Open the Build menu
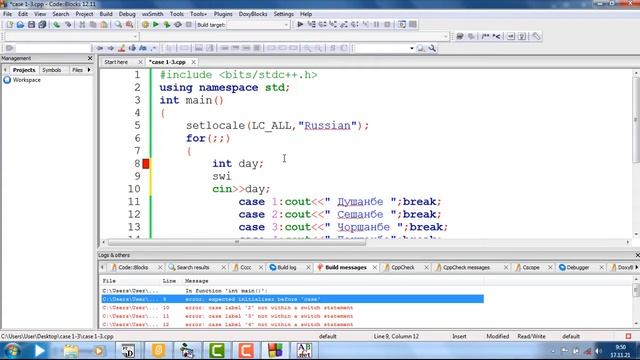 pyautogui.click(x=106, y=14)
